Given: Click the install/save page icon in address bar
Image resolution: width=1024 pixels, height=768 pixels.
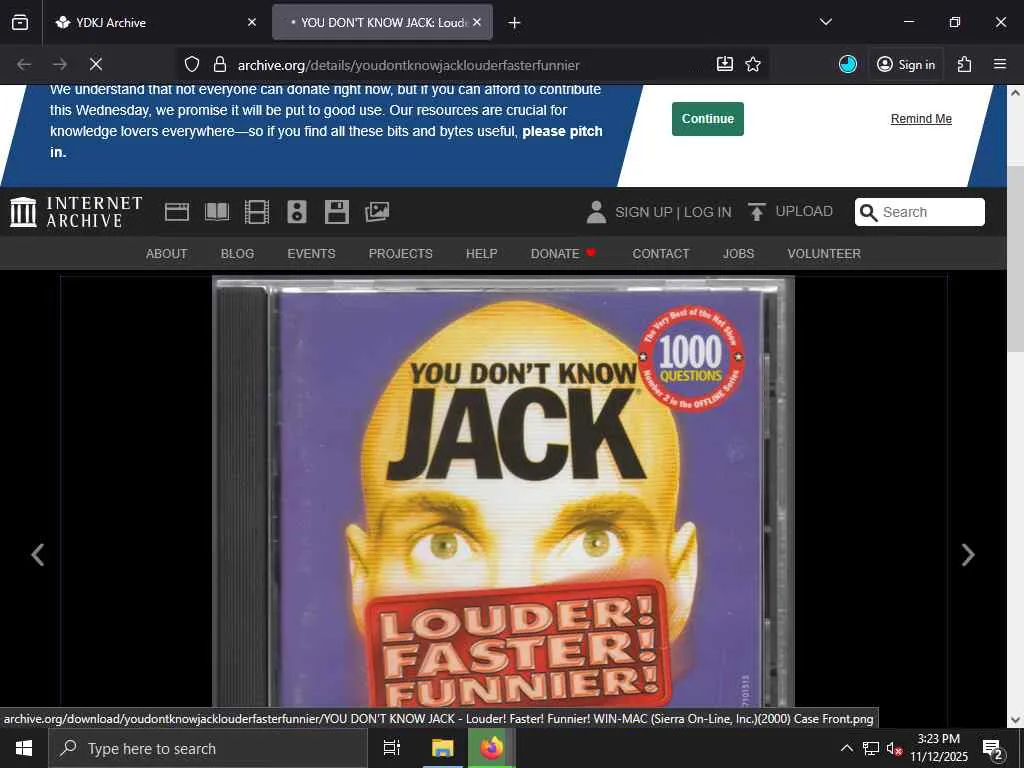Looking at the screenshot, I should pyautogui.click(x=725, y=64).
